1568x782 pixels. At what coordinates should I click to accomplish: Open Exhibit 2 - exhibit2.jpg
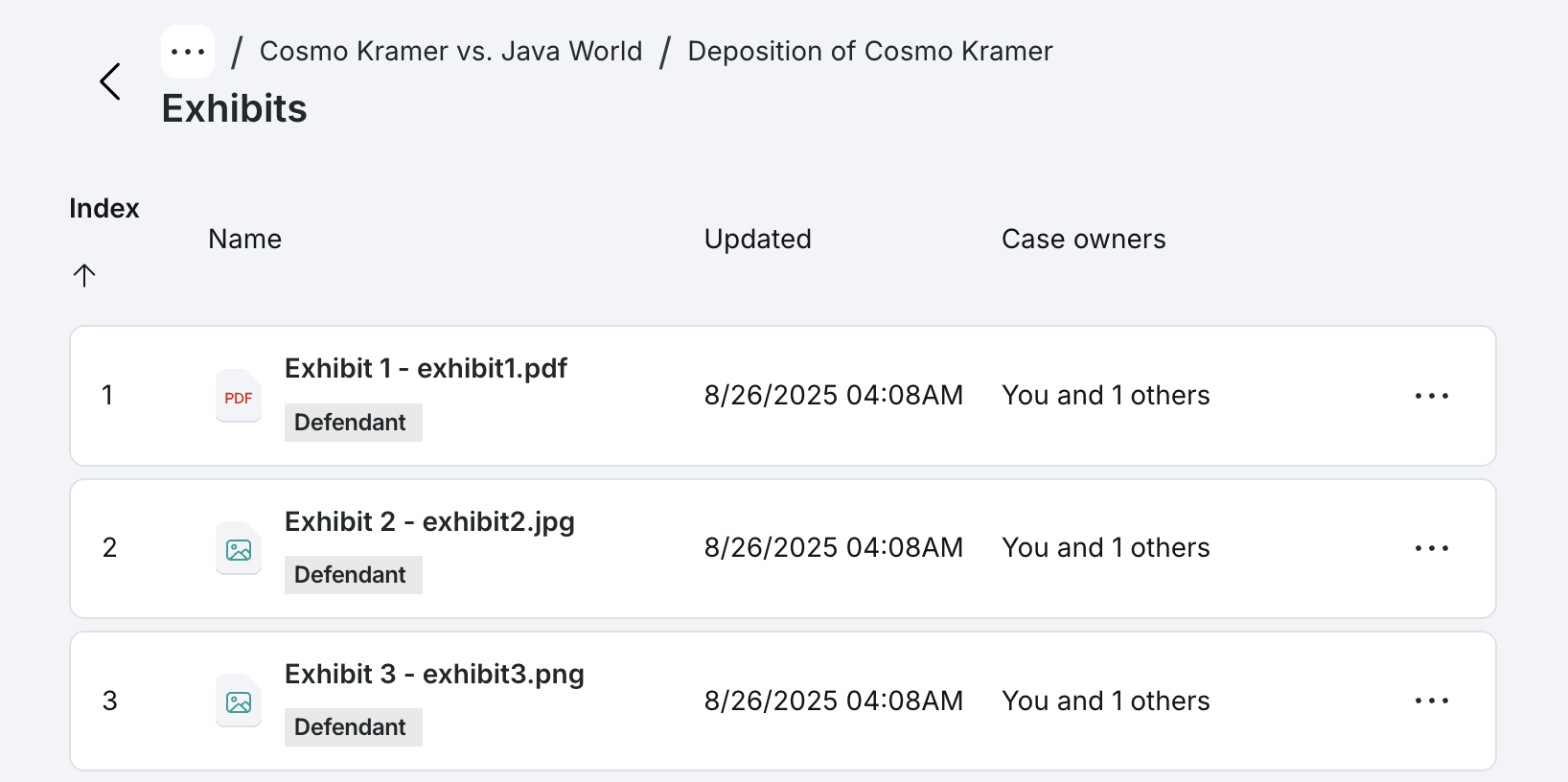429,521
